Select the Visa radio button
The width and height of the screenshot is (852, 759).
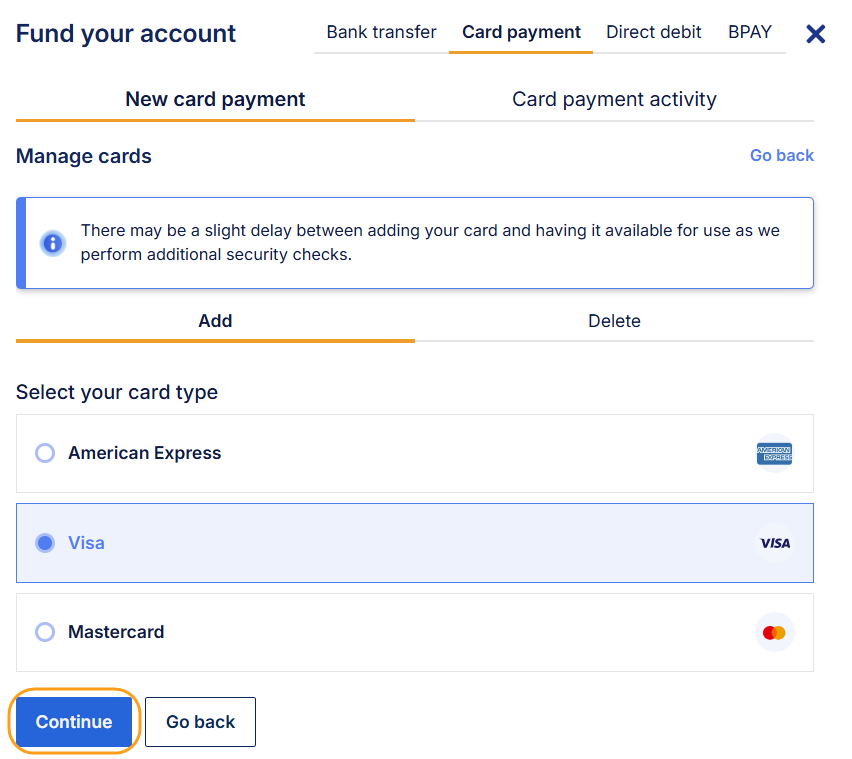45,543
